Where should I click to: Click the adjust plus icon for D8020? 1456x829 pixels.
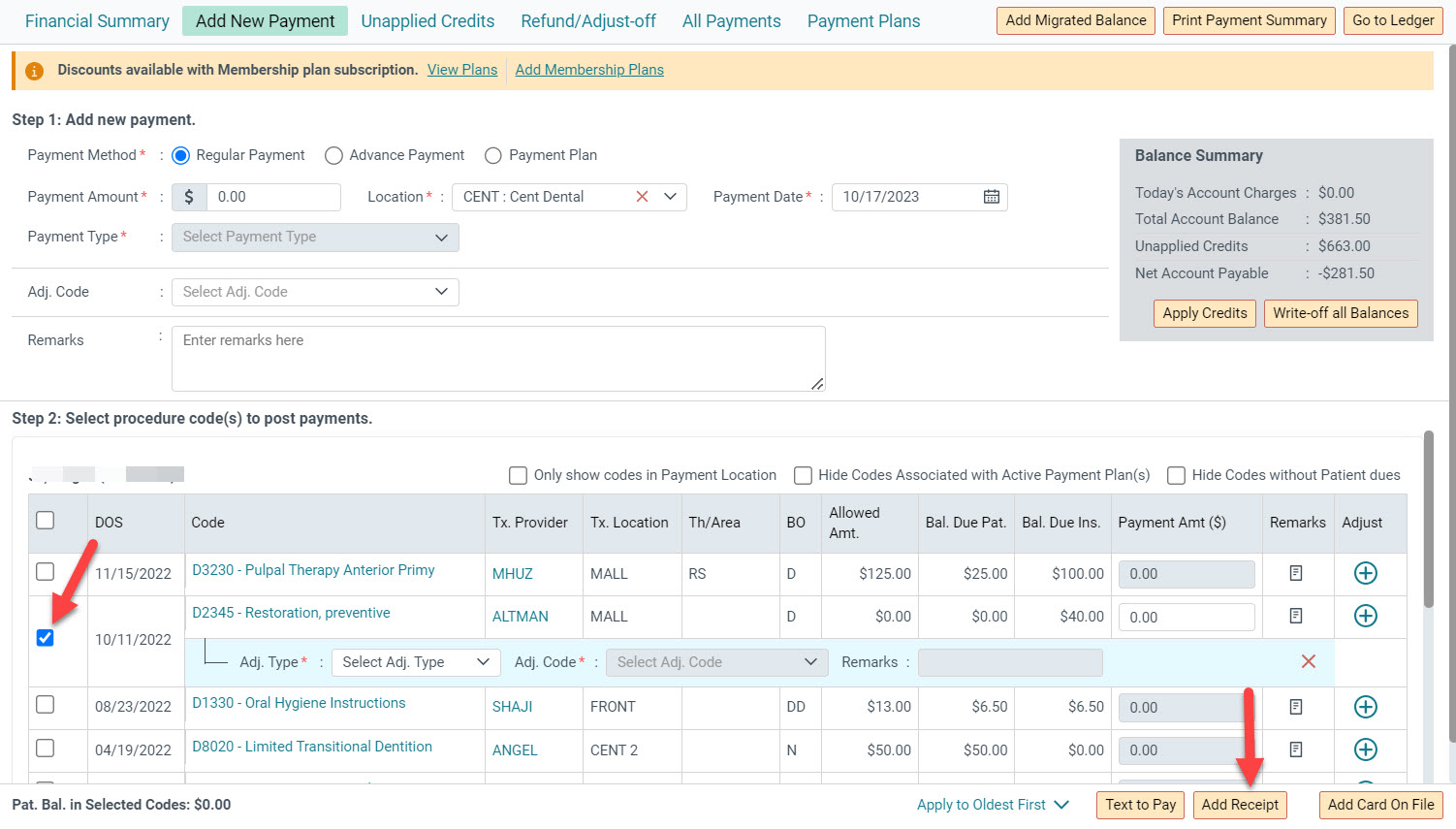[1366, 749]
